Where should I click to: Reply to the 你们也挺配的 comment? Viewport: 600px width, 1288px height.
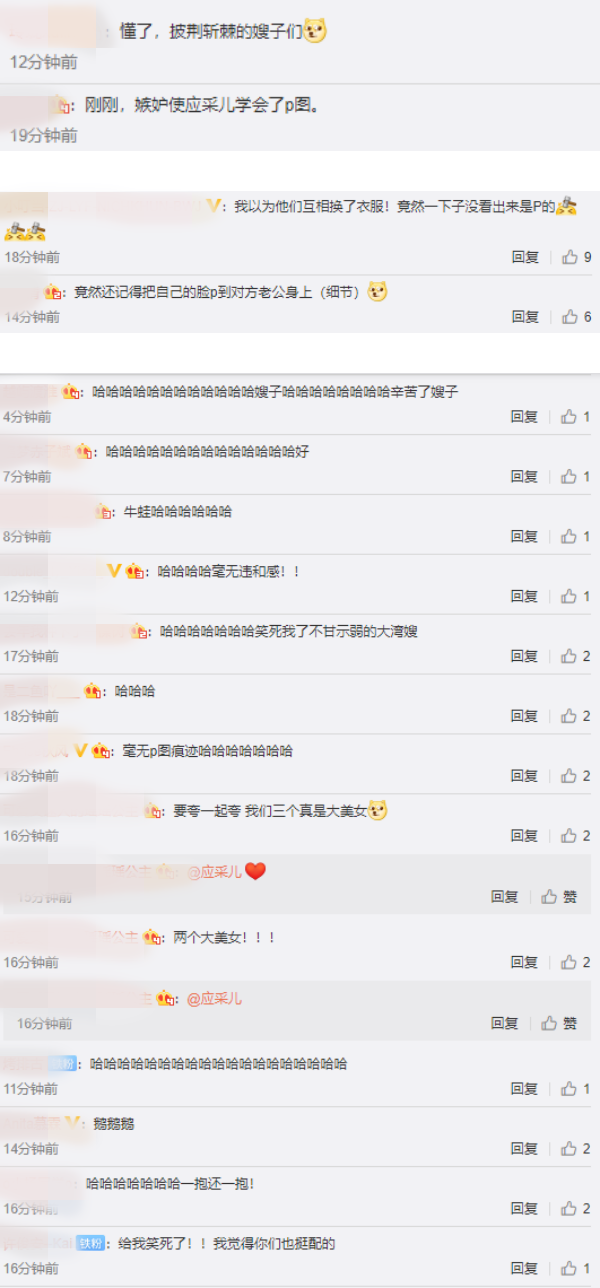pyautogui.click(x=525, y=1268)
